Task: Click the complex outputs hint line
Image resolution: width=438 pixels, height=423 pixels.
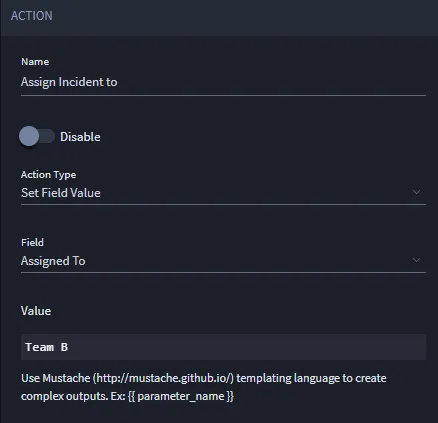Action: (127, 396)
